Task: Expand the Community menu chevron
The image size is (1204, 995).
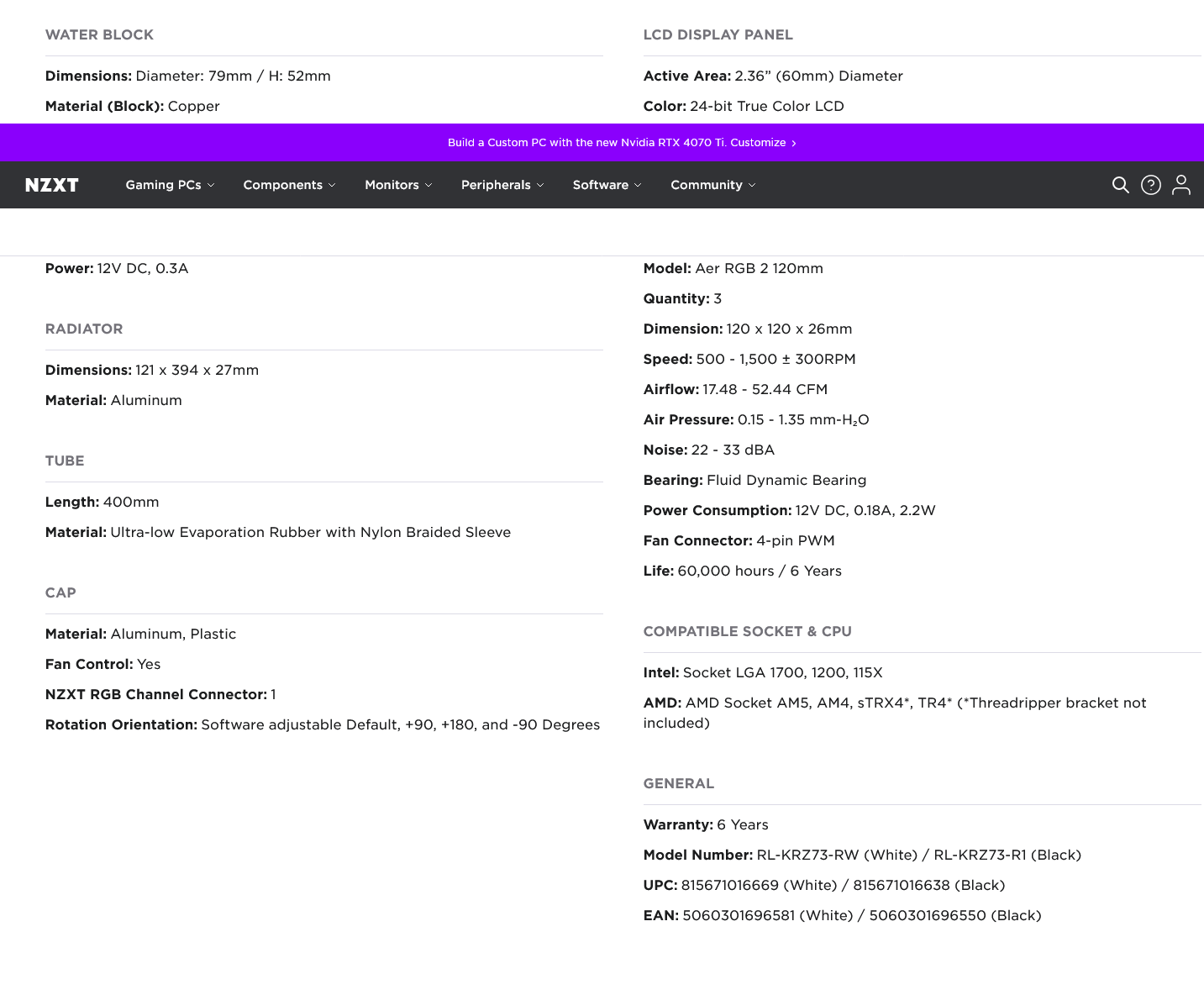Action: pos(752,185)
